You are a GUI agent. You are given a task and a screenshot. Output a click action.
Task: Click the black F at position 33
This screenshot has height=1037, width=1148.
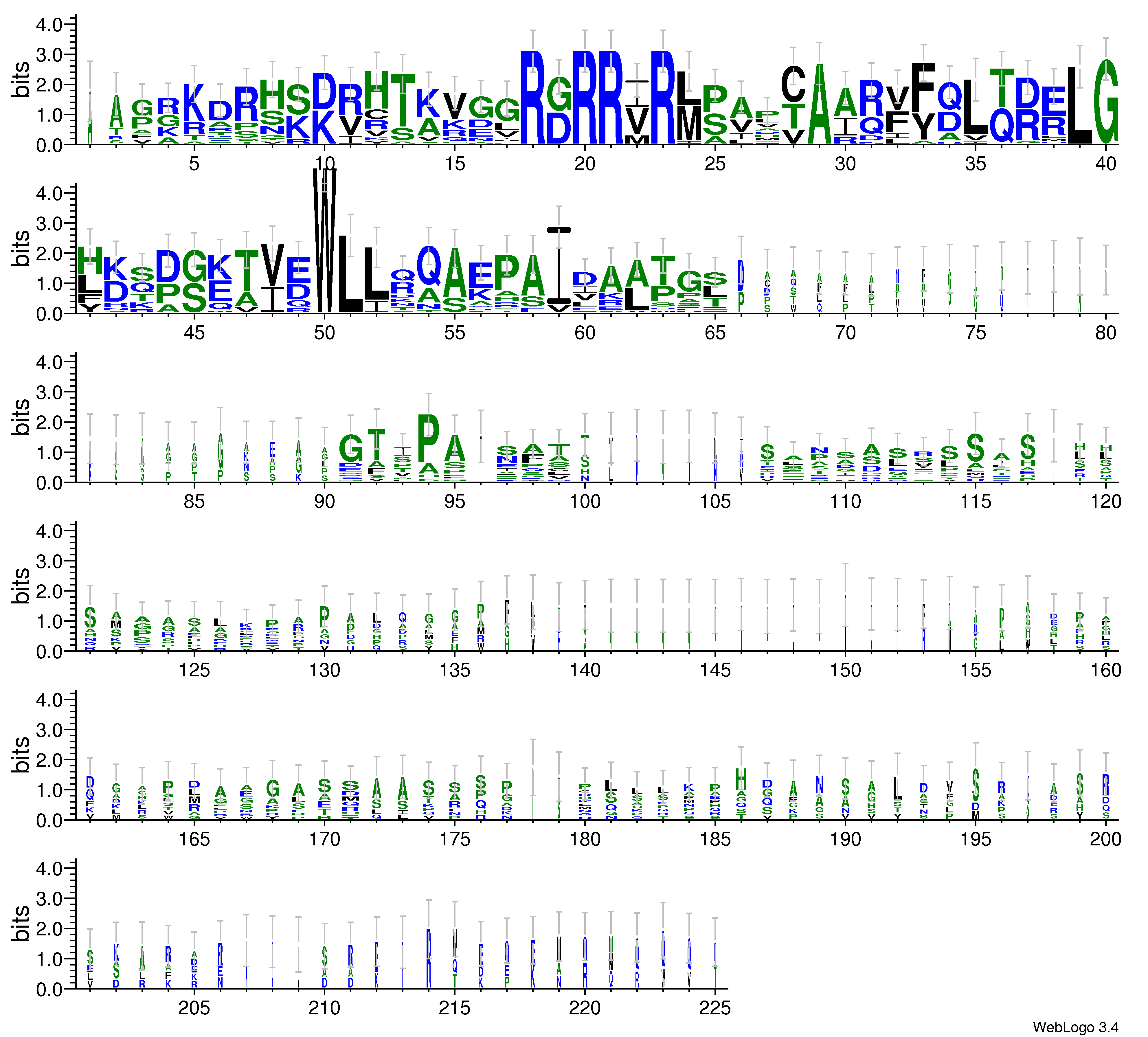(x=923, y=87)
